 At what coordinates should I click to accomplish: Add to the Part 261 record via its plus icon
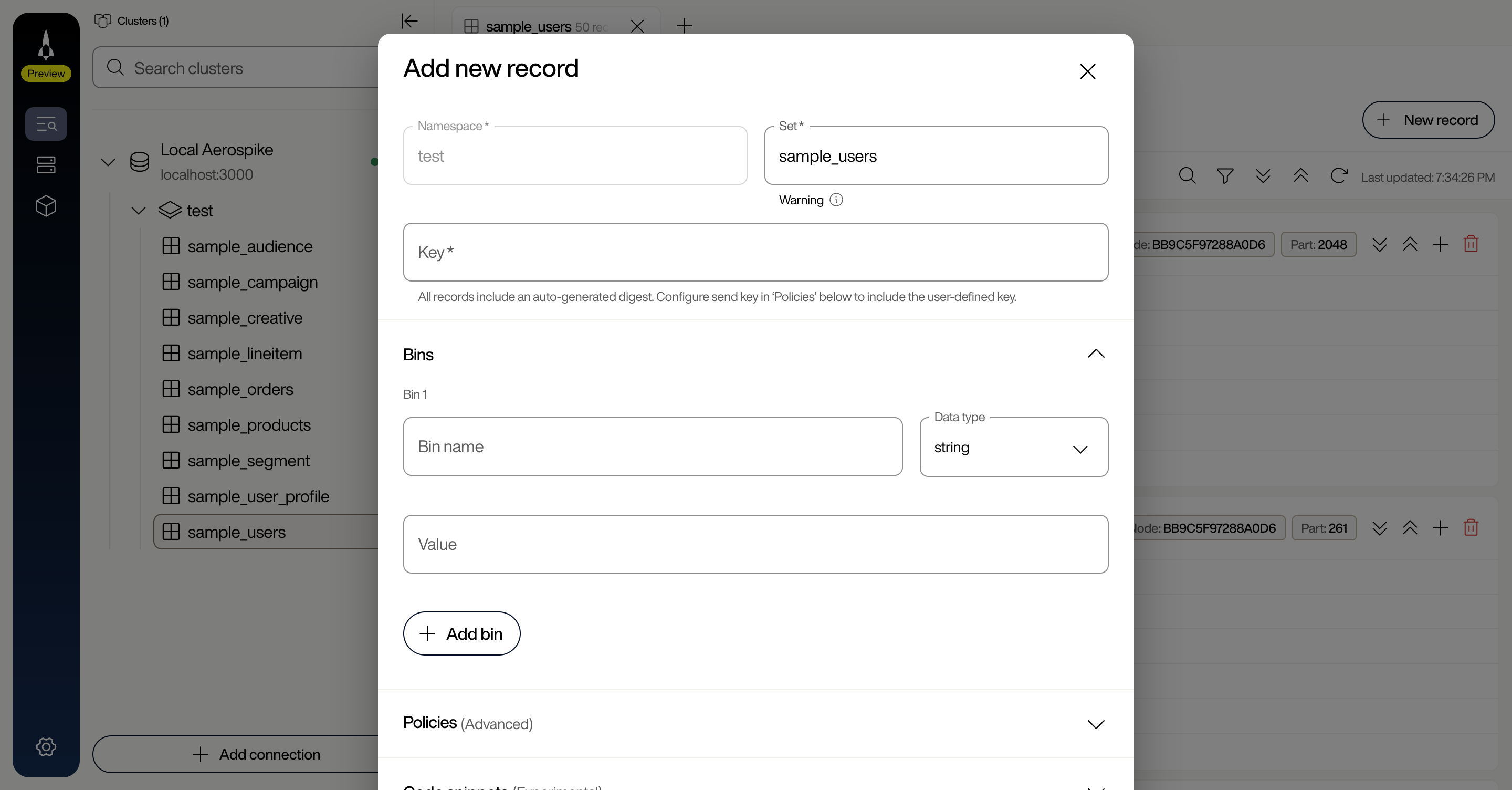tap(1441, 528)
